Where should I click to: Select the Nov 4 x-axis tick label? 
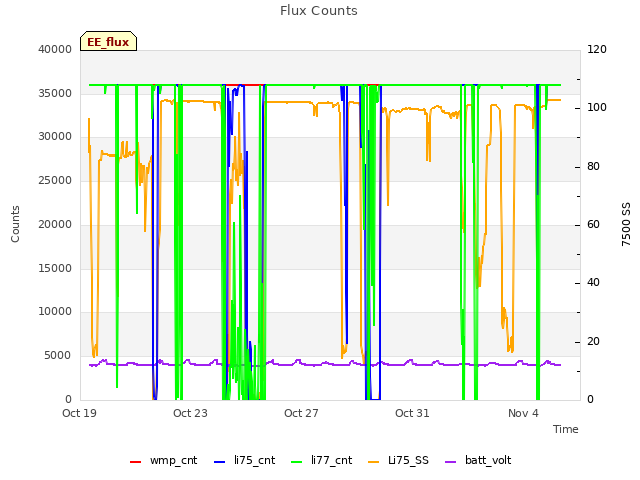523,413
